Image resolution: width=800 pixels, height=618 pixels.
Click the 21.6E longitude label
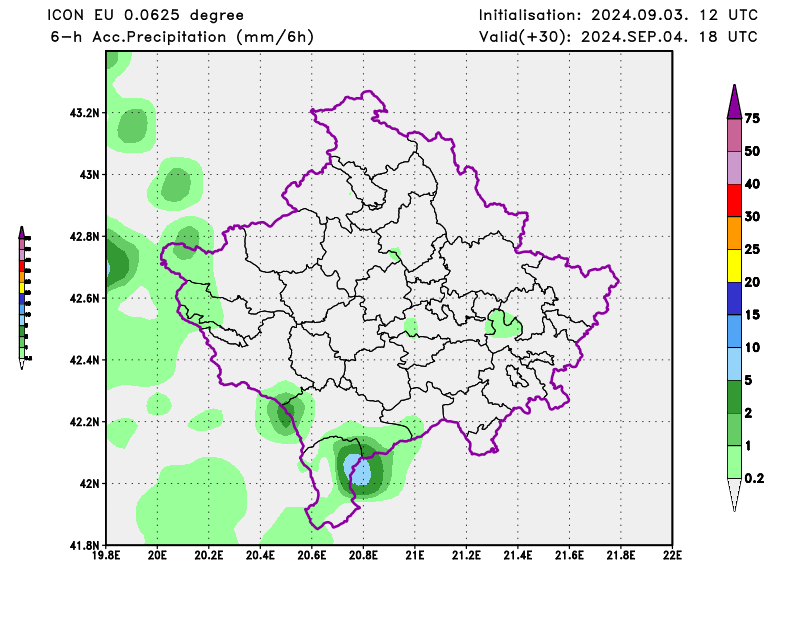pyautogui.click(x=569, y=555)
